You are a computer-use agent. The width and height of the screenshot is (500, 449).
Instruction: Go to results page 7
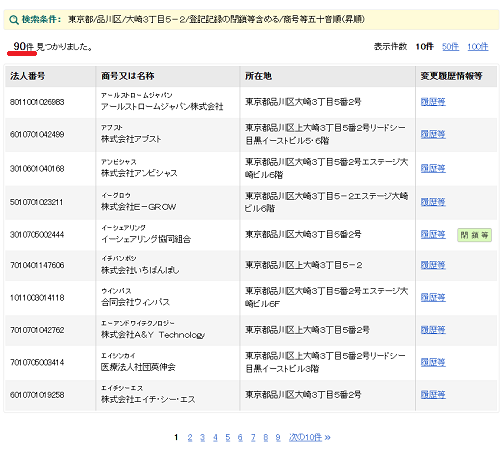[x=253, y=437]
